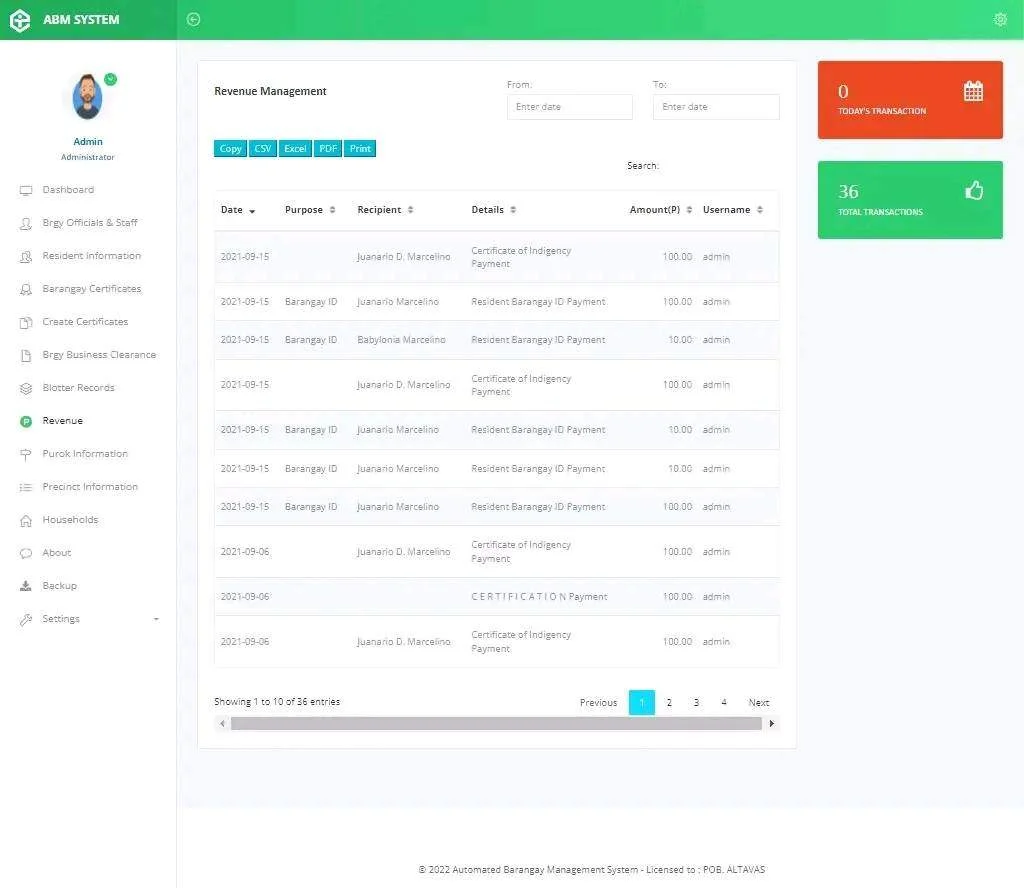Viewport: 1024px width, 888px height.
Task: Sort table by Purpose column
Action: [310, 210]
